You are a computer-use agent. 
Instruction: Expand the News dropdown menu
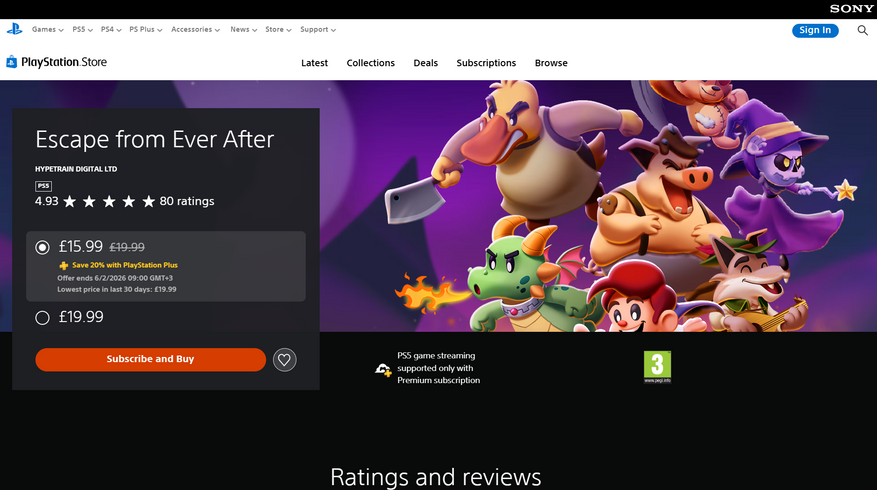[x=243, y=30]
